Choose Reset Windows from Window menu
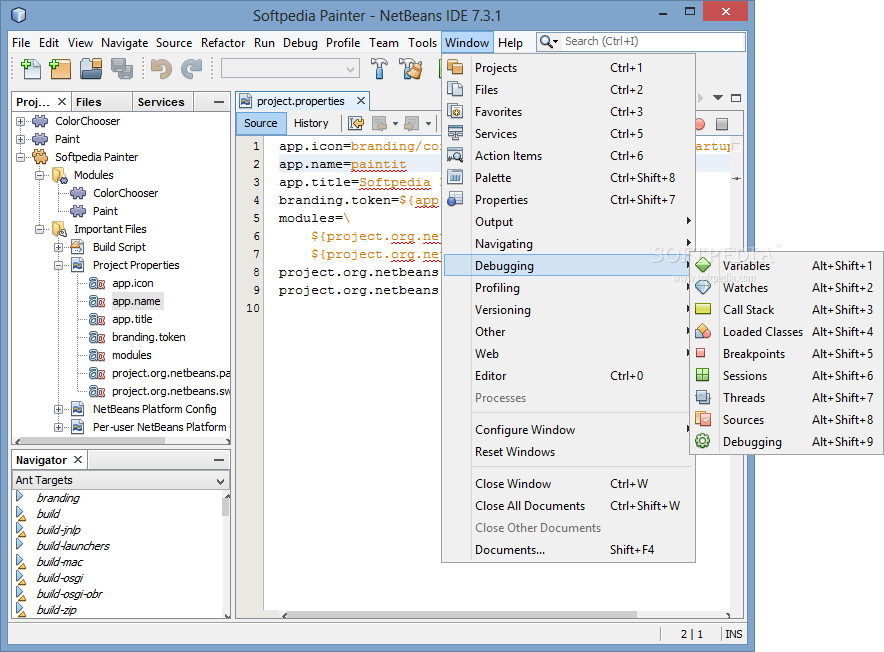884x652 pixels. 568,452
